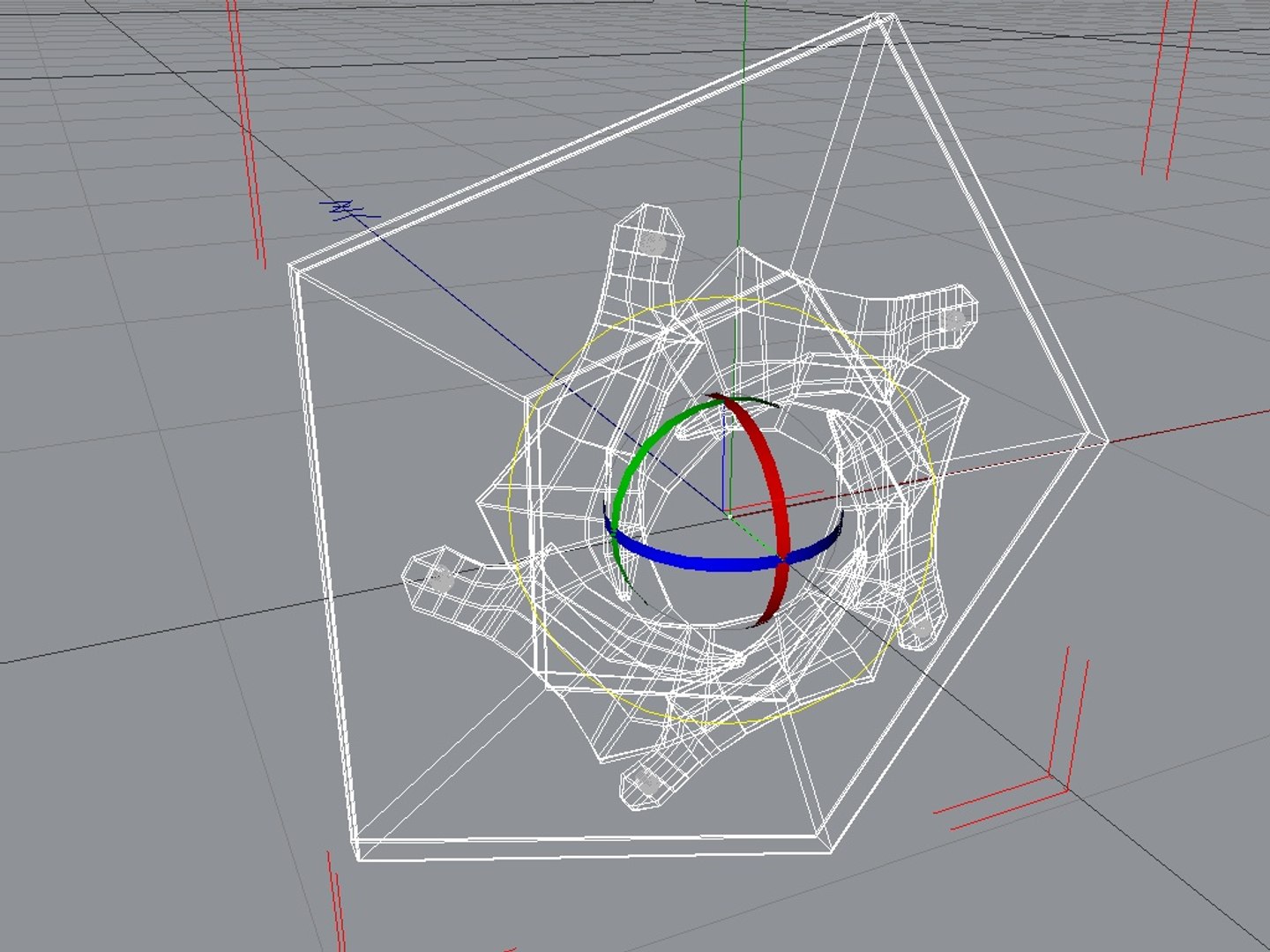Select the gray joint marker on the left arm tip
The height and width of the screenshot is (952, 1270).
[x=440, y=581]
